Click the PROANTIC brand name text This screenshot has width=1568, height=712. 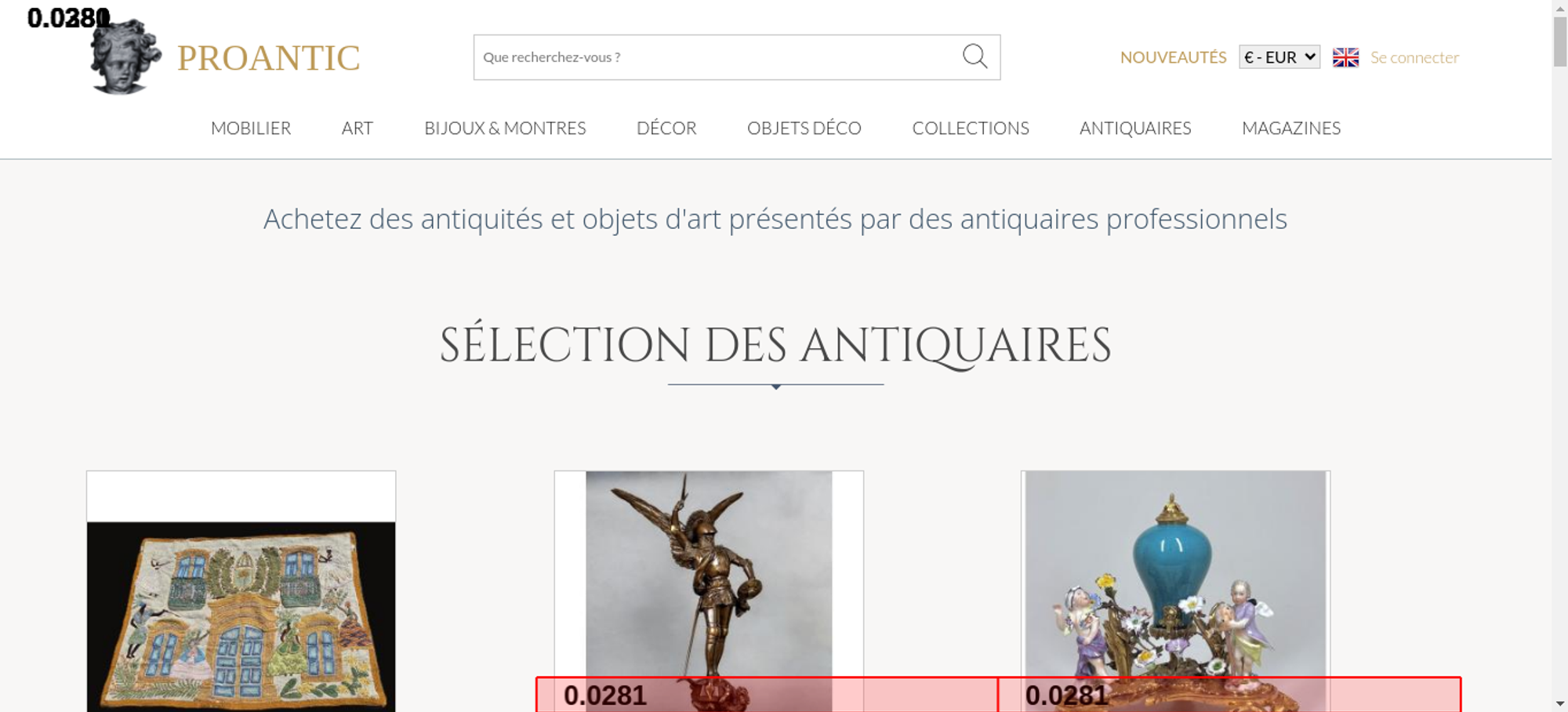point(268,58)
